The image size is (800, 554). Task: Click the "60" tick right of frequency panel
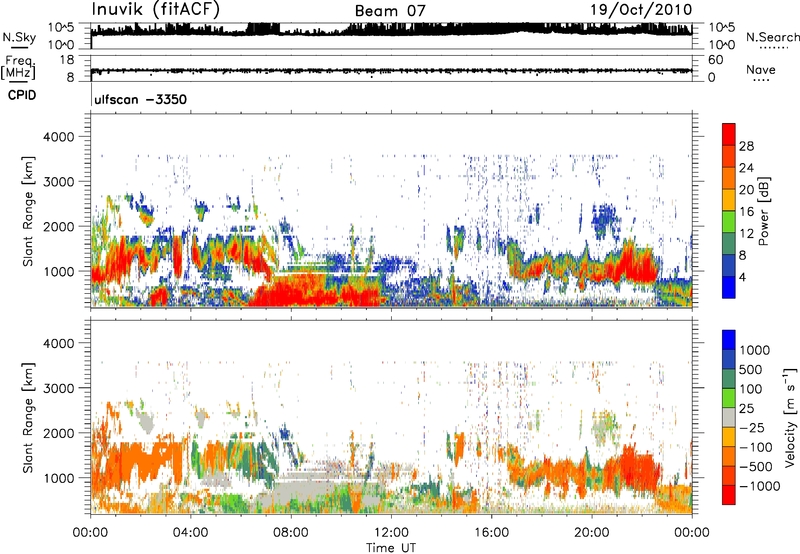(x=715, y=60)
